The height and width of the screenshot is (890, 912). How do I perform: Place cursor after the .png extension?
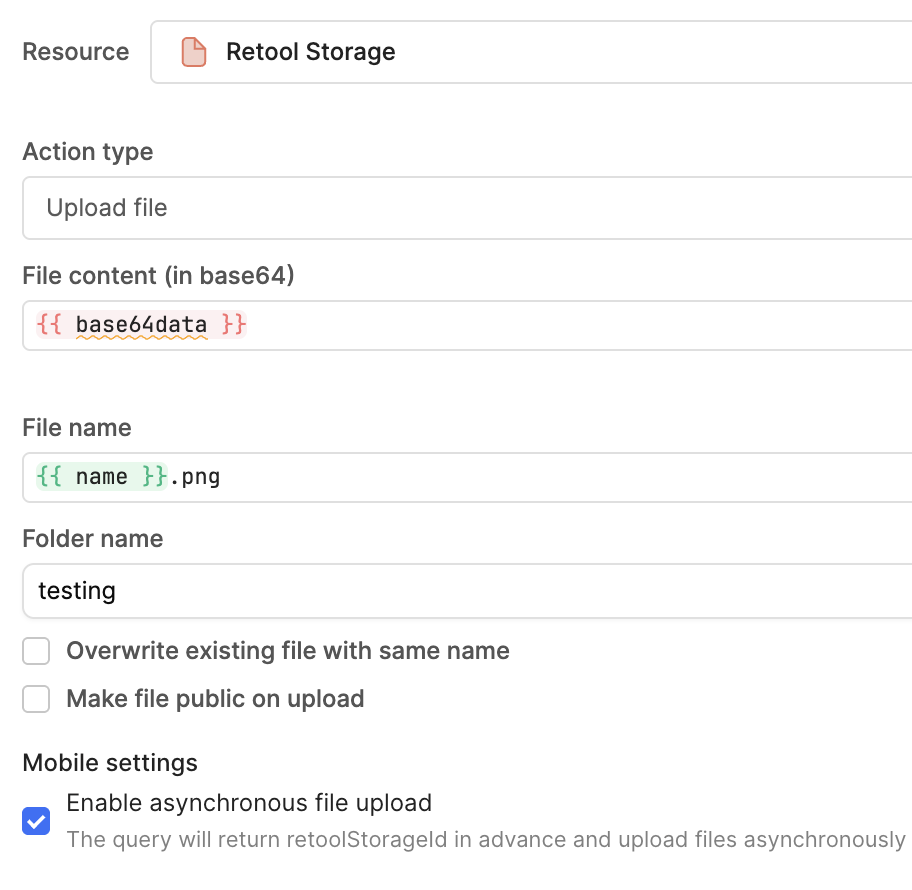(221, 477)
